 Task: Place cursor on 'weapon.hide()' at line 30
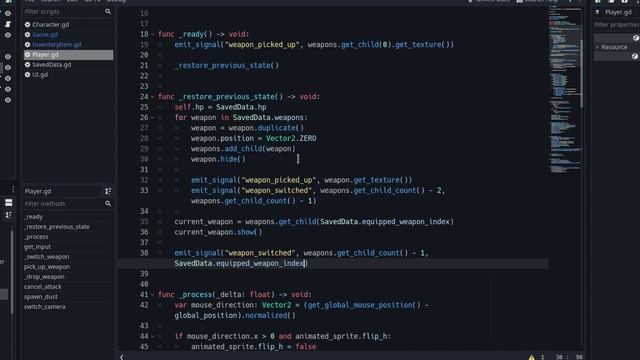[x=218, y=159]
